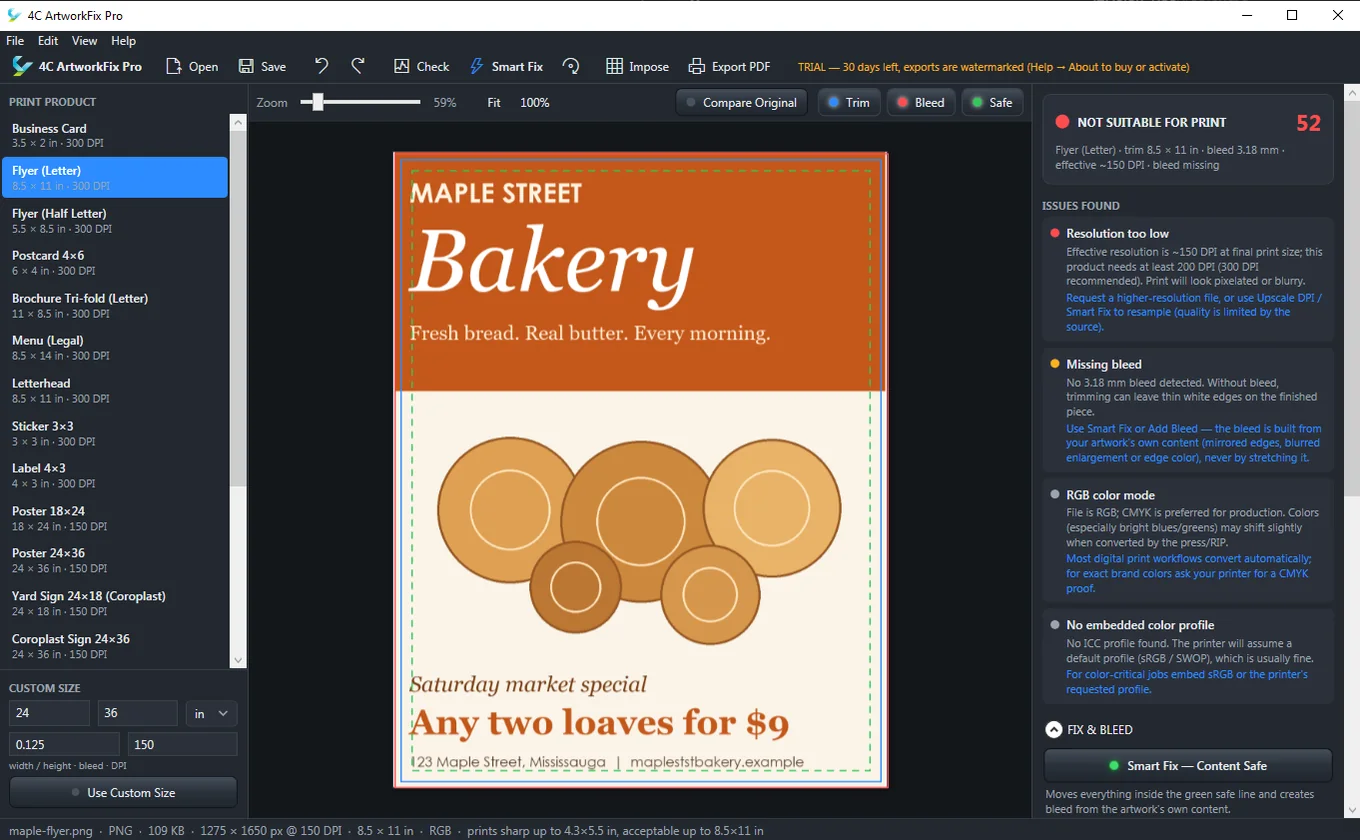Click Smart Fix — Content Safe button

pyautogui.click(x=1188, y=765)
